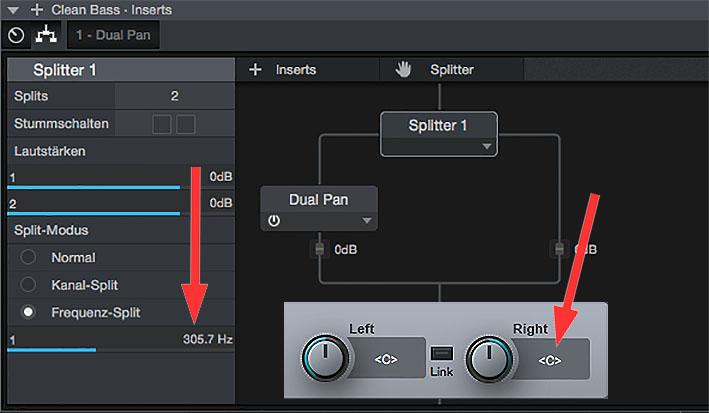Collapse the Clean Bass Inserts panel triangle
Image resolution: width=709 pixels, height=413 pixels.
point(12,10)
